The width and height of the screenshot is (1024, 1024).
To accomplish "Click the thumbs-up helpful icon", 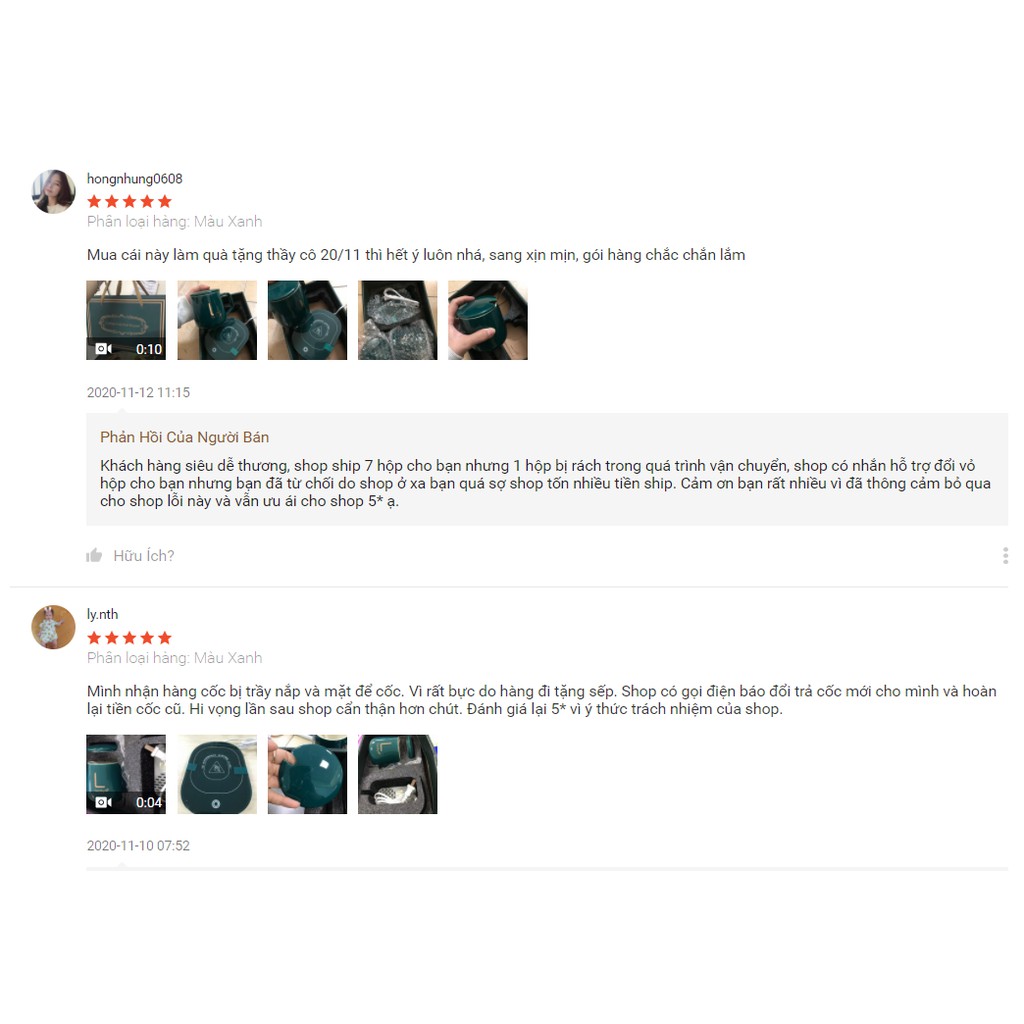I will point(94,556).
